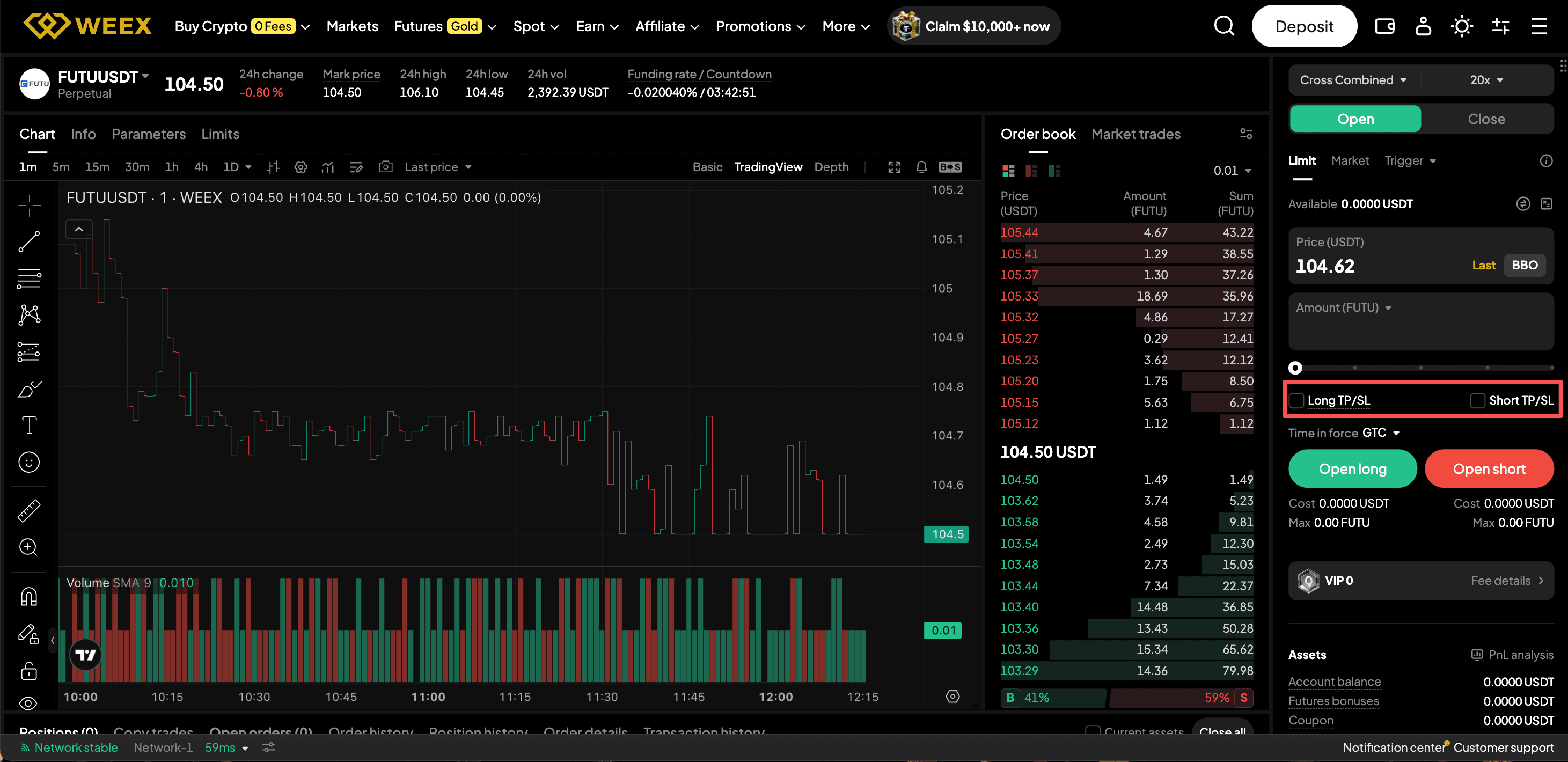Activate the zoom-in tool

click(28, 547)
